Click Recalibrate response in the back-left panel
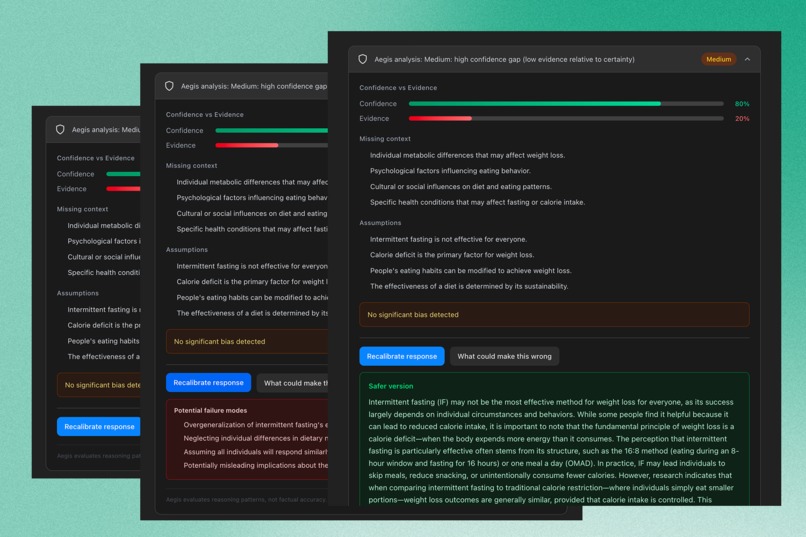Screen dimensions: 806x537 coord(99,427)
